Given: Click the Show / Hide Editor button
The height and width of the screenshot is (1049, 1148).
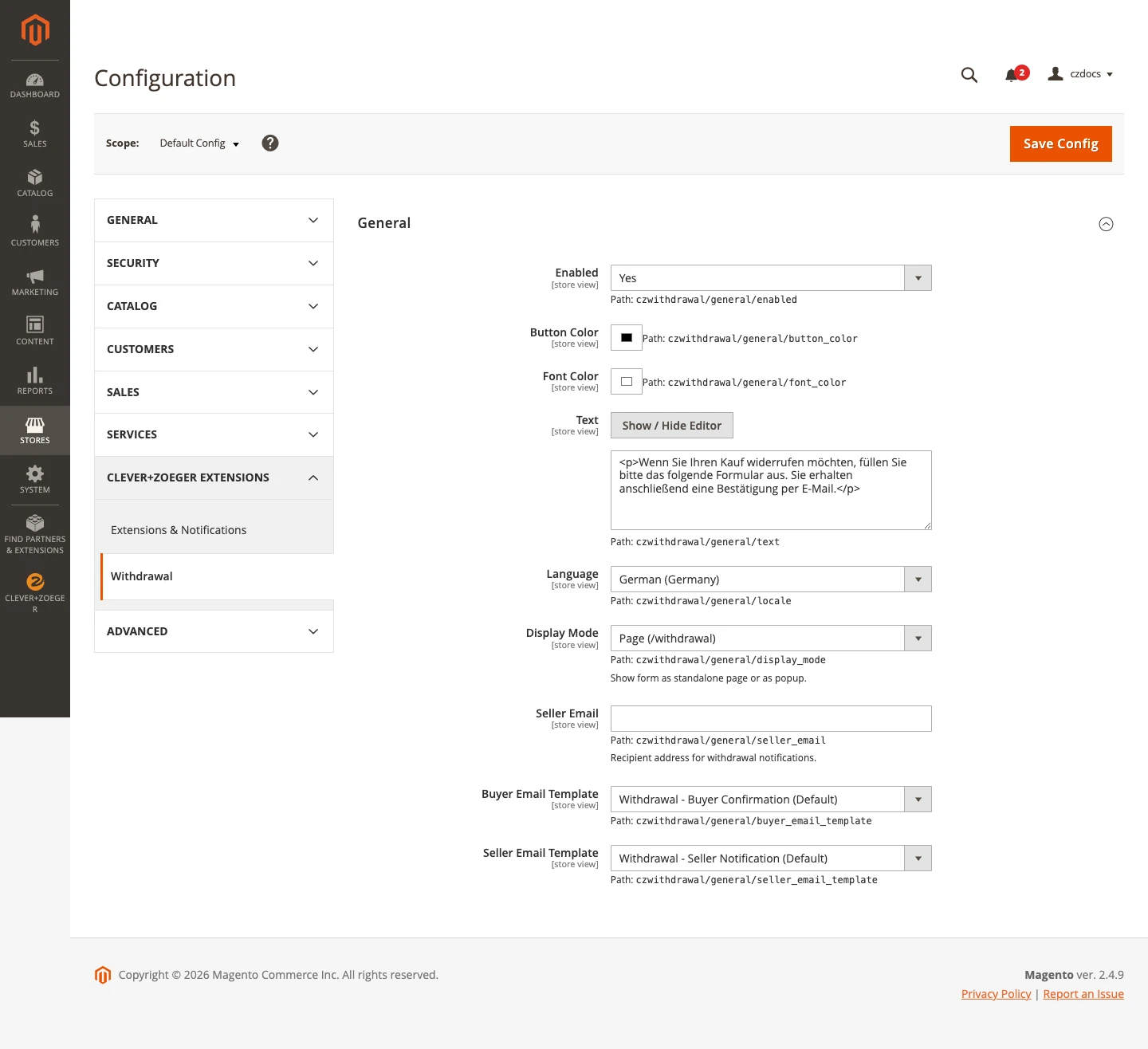Looking at the screenshot, I should click(671, 426).
